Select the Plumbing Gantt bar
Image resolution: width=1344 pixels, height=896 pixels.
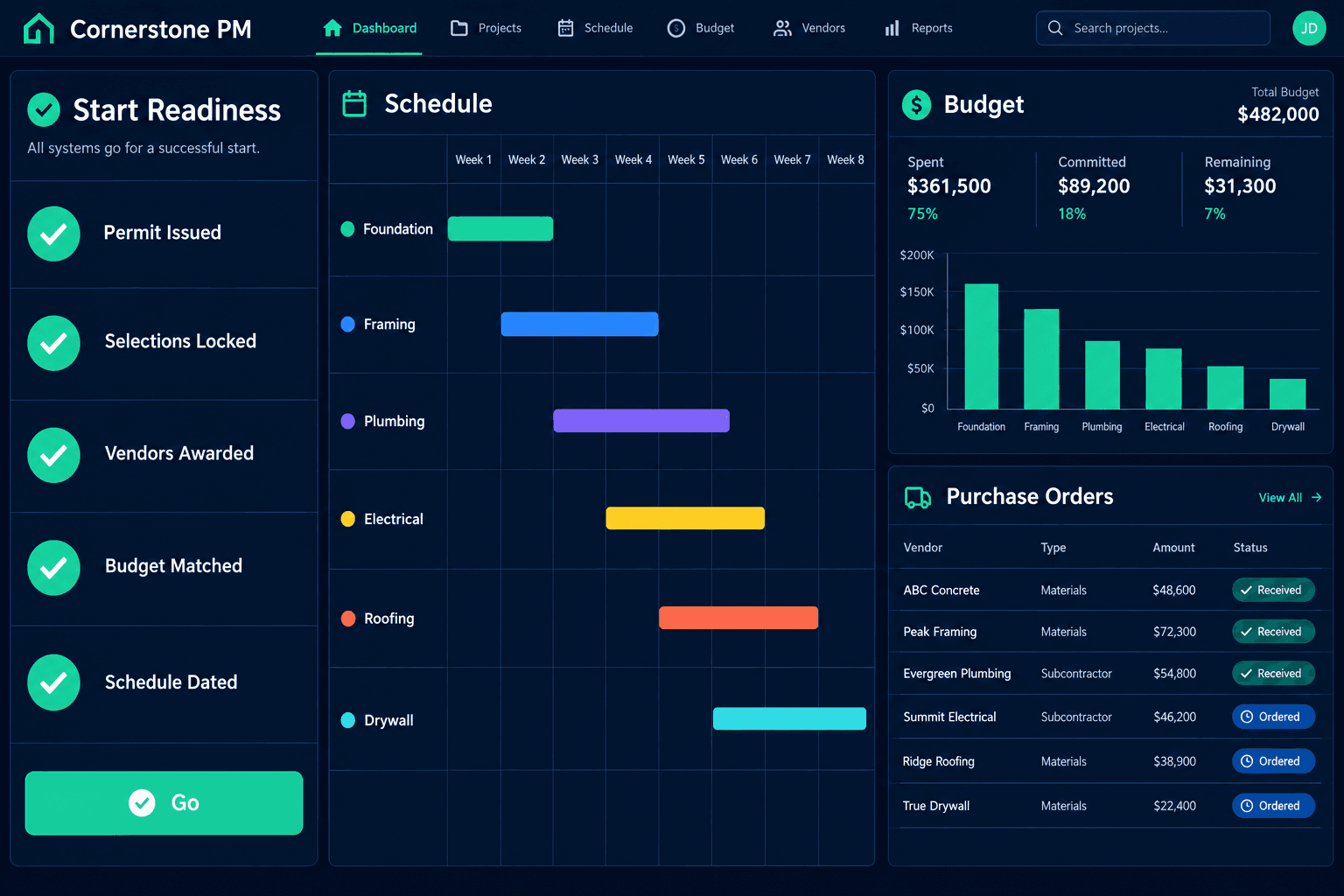[641, 421]
